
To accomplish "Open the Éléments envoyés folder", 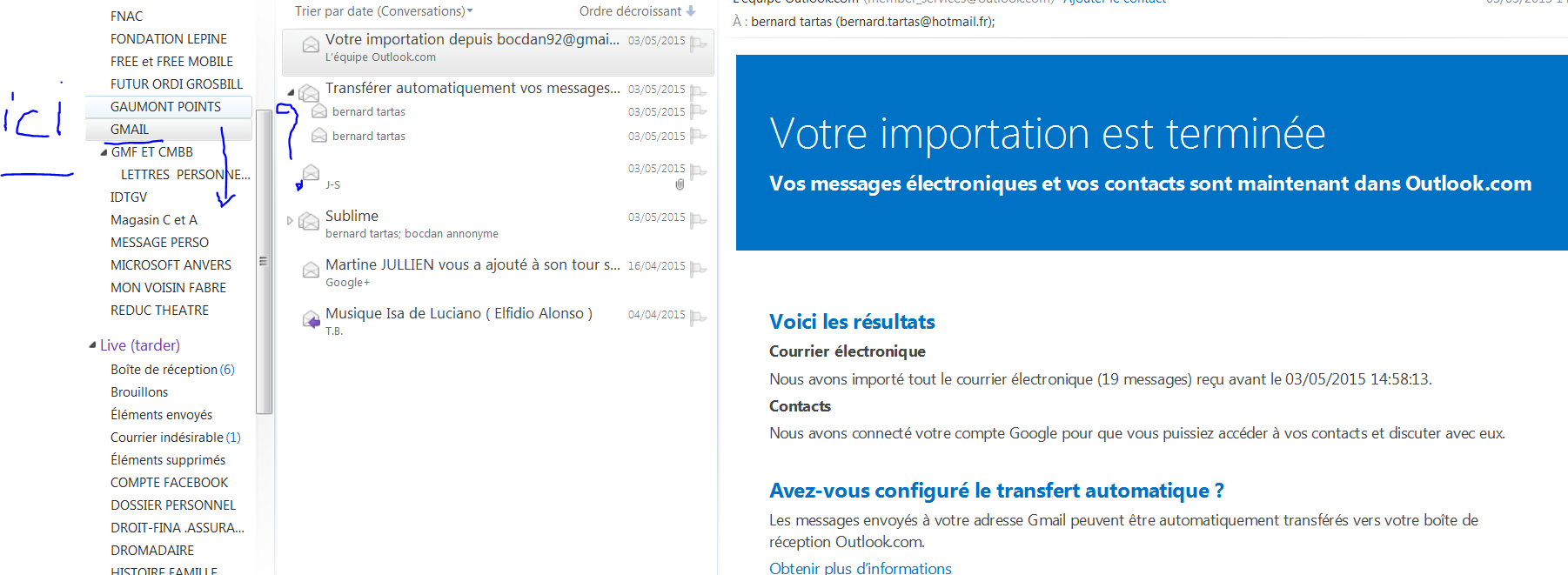I will point(161,415).
